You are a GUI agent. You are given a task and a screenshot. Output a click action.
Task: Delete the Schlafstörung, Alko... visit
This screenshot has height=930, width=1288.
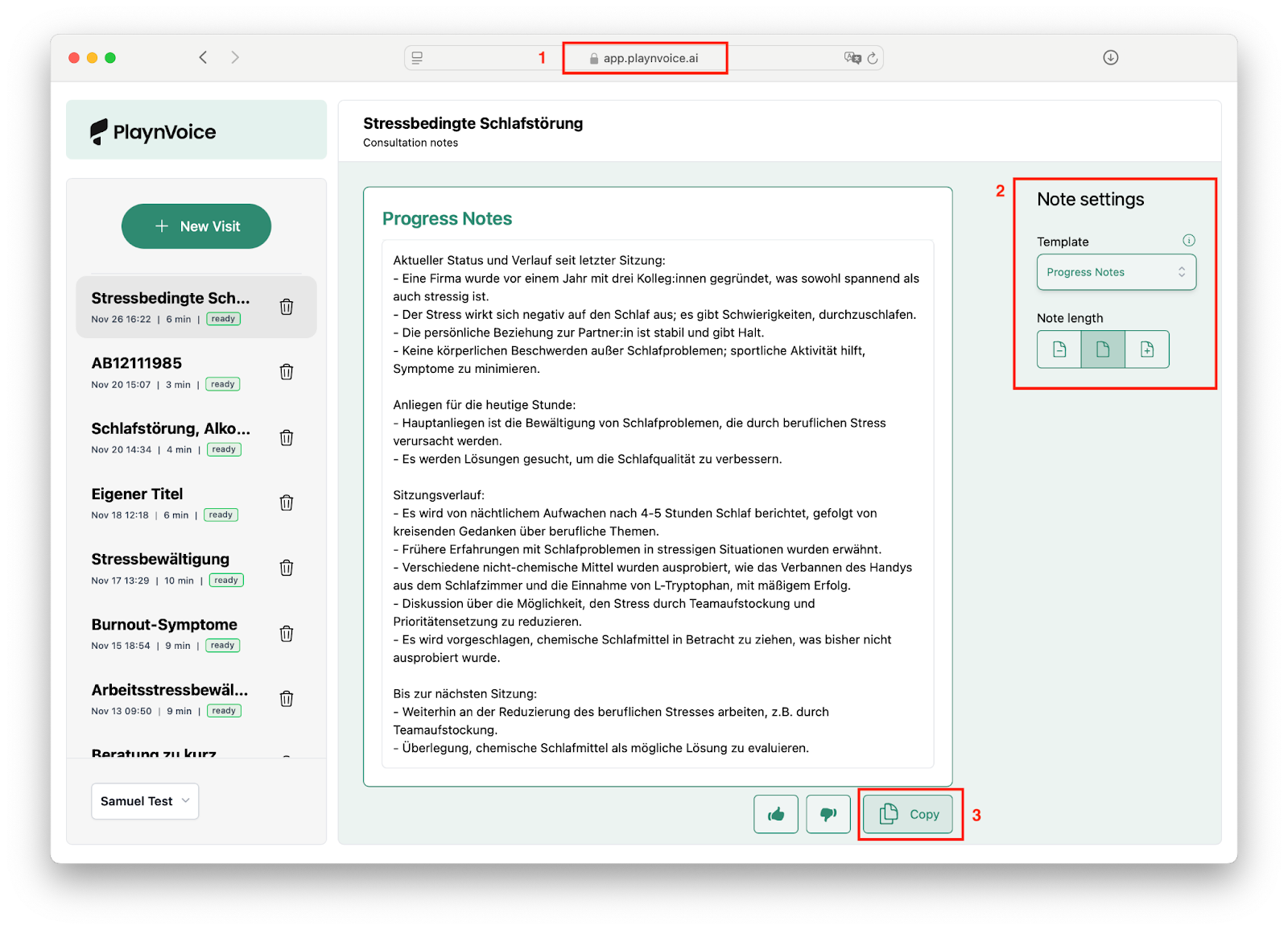coord(286,438)
